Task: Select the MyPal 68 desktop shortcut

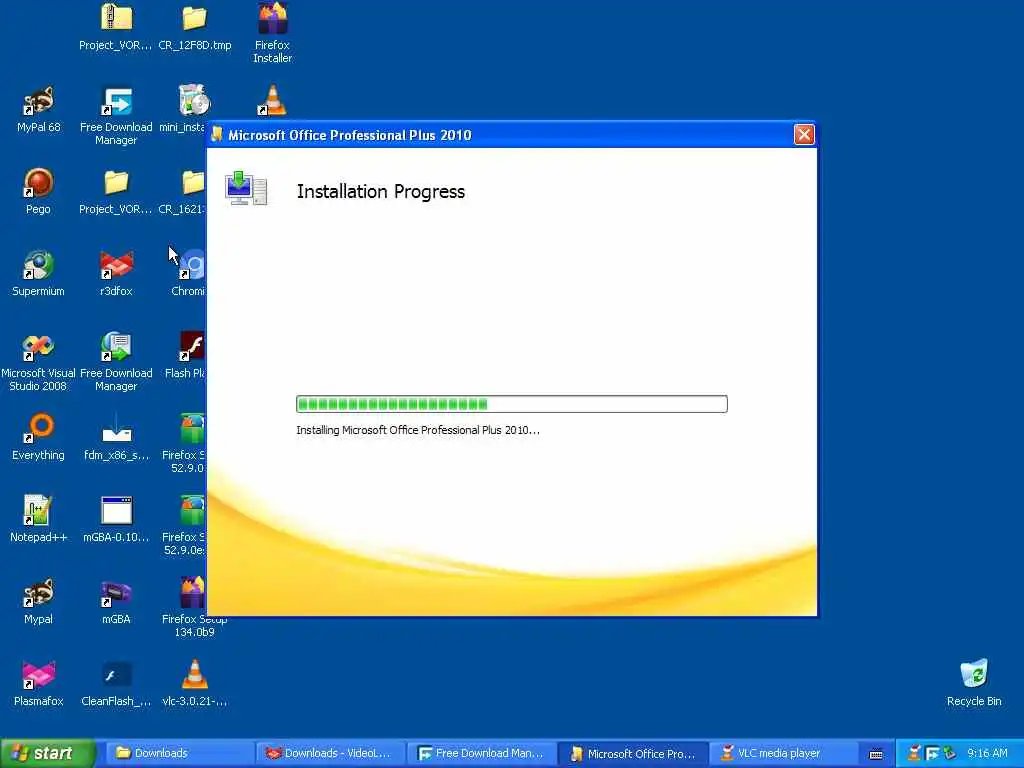Action: (x=38, y=101)
